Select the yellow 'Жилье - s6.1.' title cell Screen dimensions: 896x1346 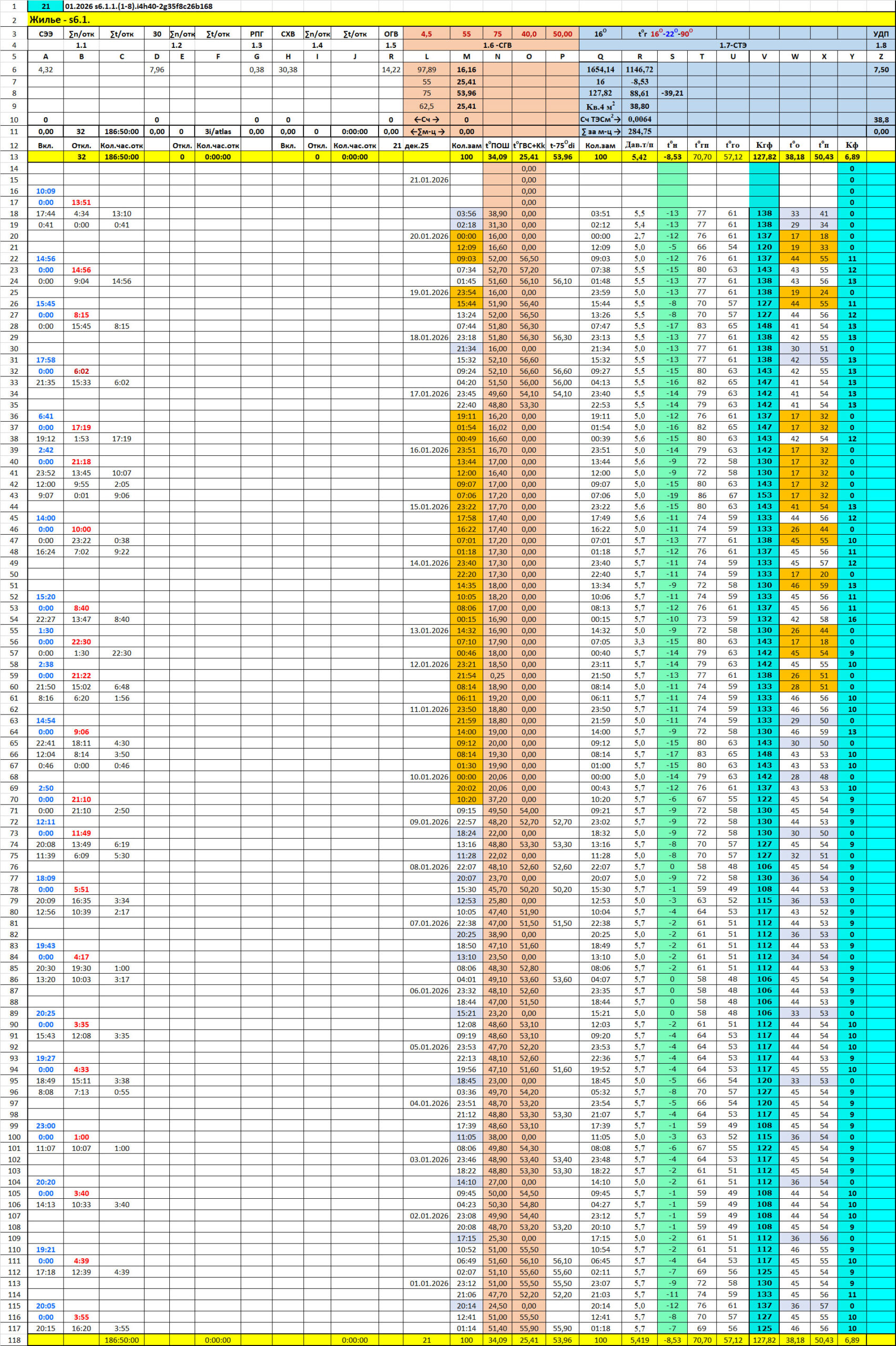(x=60, y=20)
